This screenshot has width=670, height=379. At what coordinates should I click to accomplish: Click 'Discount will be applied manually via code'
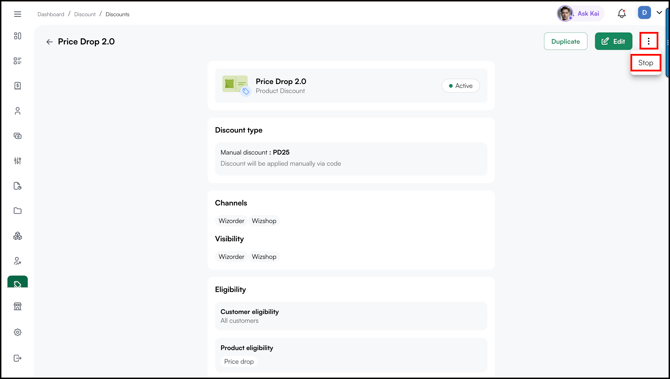[281, 164]
